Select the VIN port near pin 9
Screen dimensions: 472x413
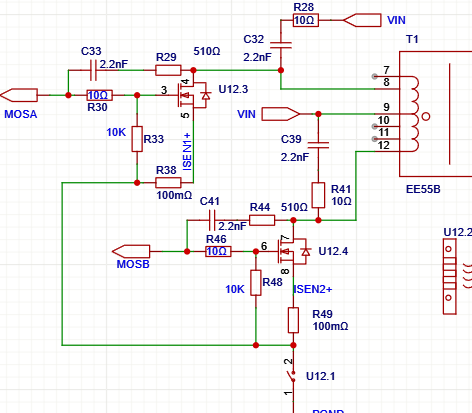point(281,114)
